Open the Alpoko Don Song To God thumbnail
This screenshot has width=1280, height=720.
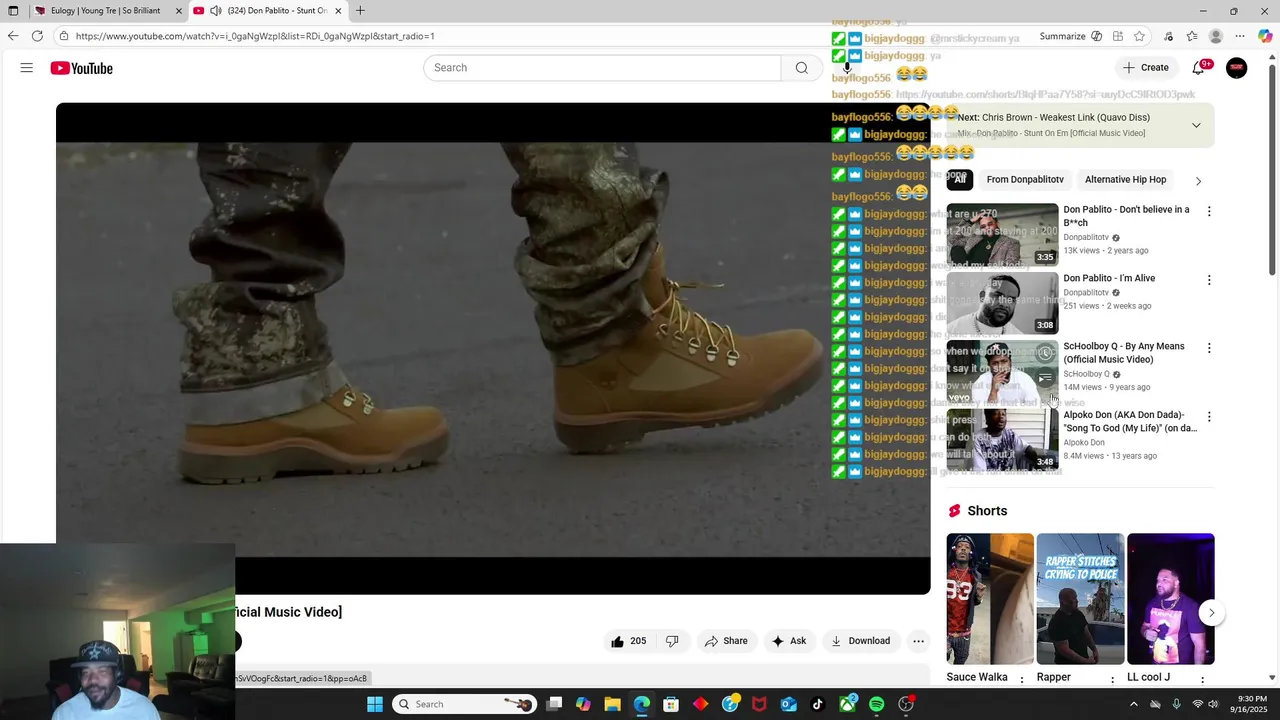1002,440
